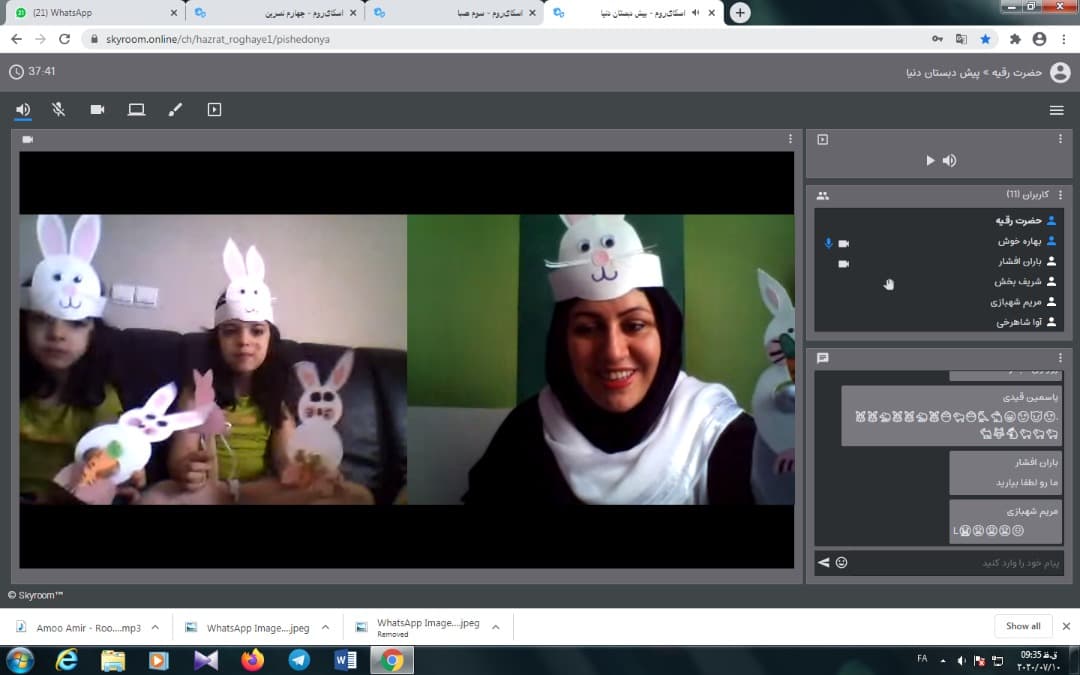Screen dimensions: 1080x675
Task: Open the media player icon in toolbar
Action: click(x=214, y=110)
